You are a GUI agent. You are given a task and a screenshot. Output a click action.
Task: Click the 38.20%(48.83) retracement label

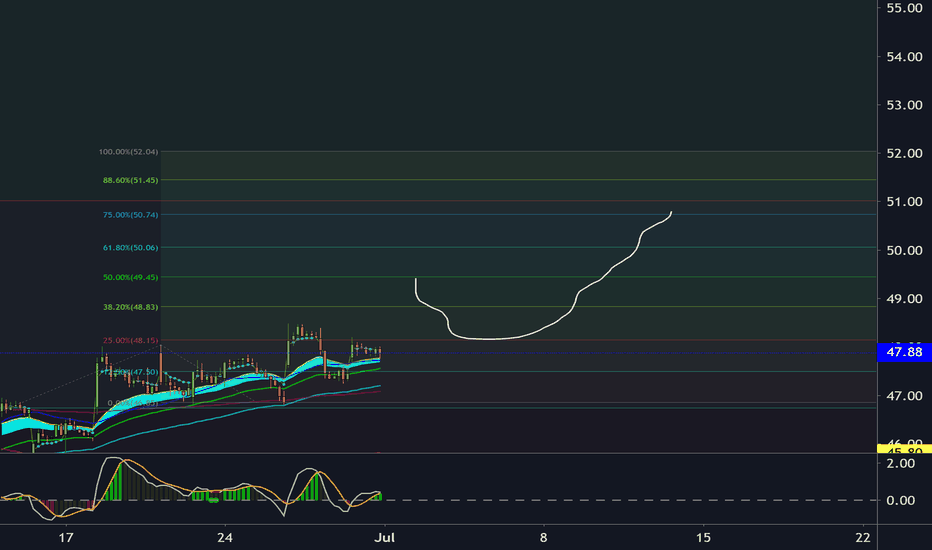131,307
